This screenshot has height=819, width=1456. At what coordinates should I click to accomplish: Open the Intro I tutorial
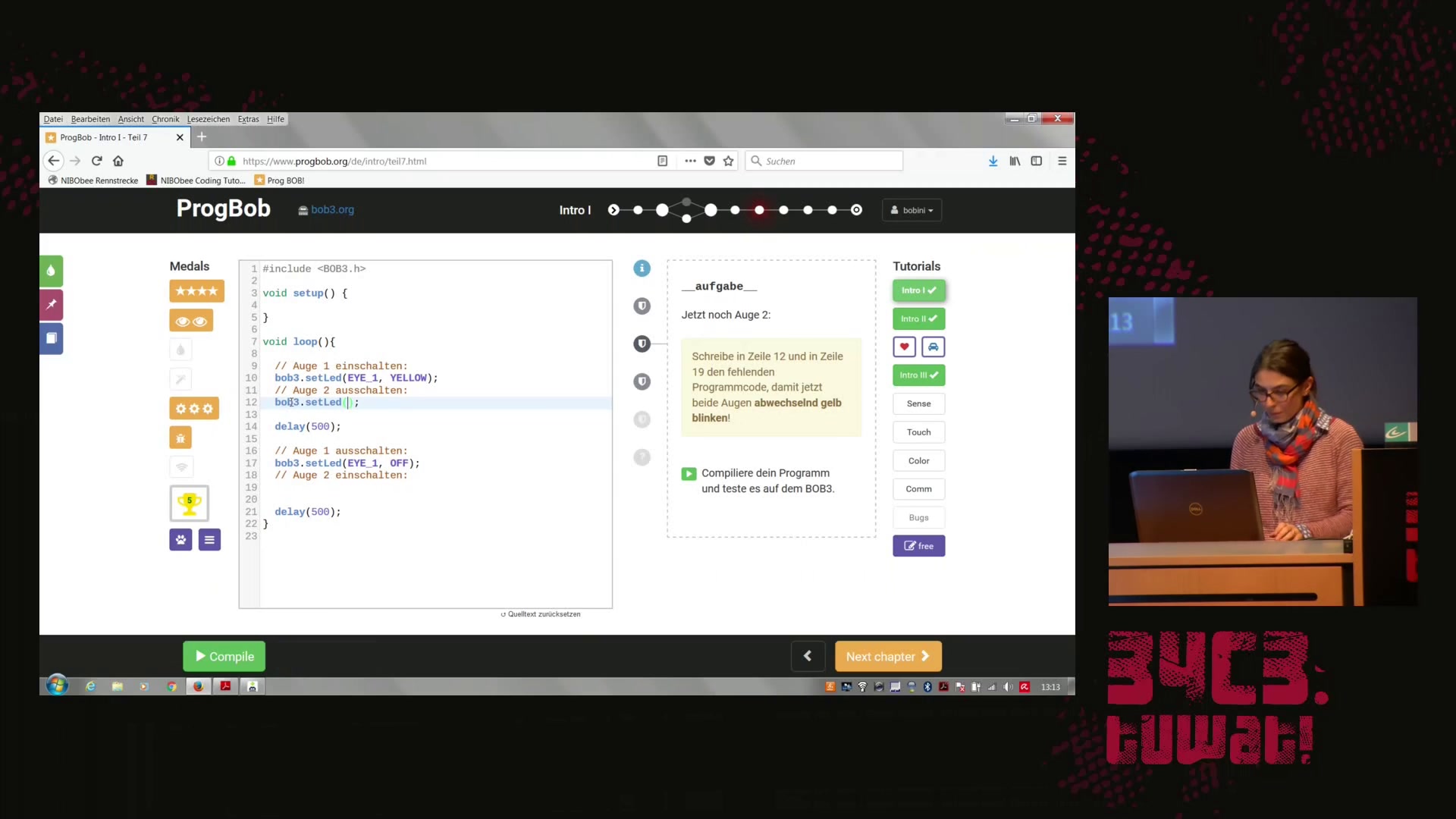click(x=918, y=290)
